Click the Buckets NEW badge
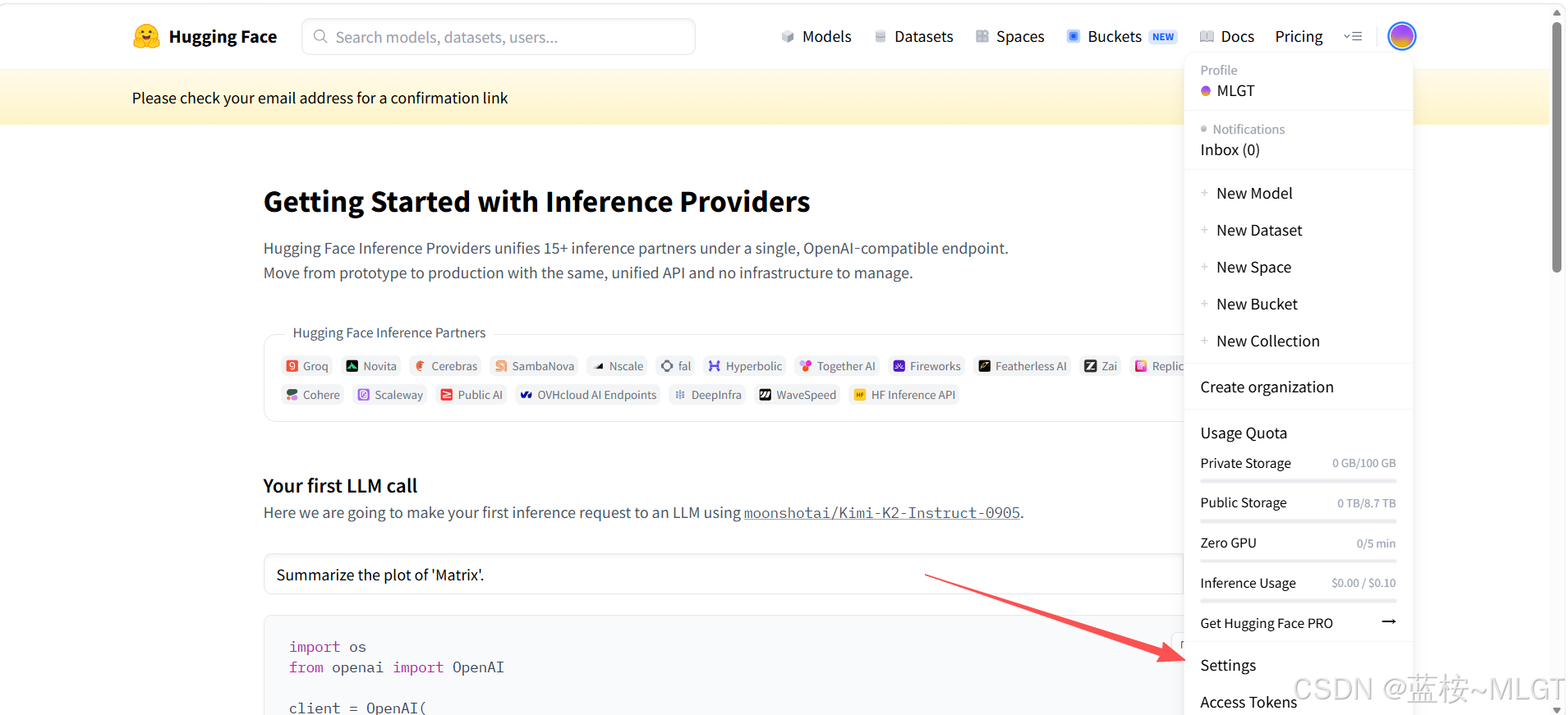The width and height of the screenshot is (1568, 715). (x=1163, y=37)
